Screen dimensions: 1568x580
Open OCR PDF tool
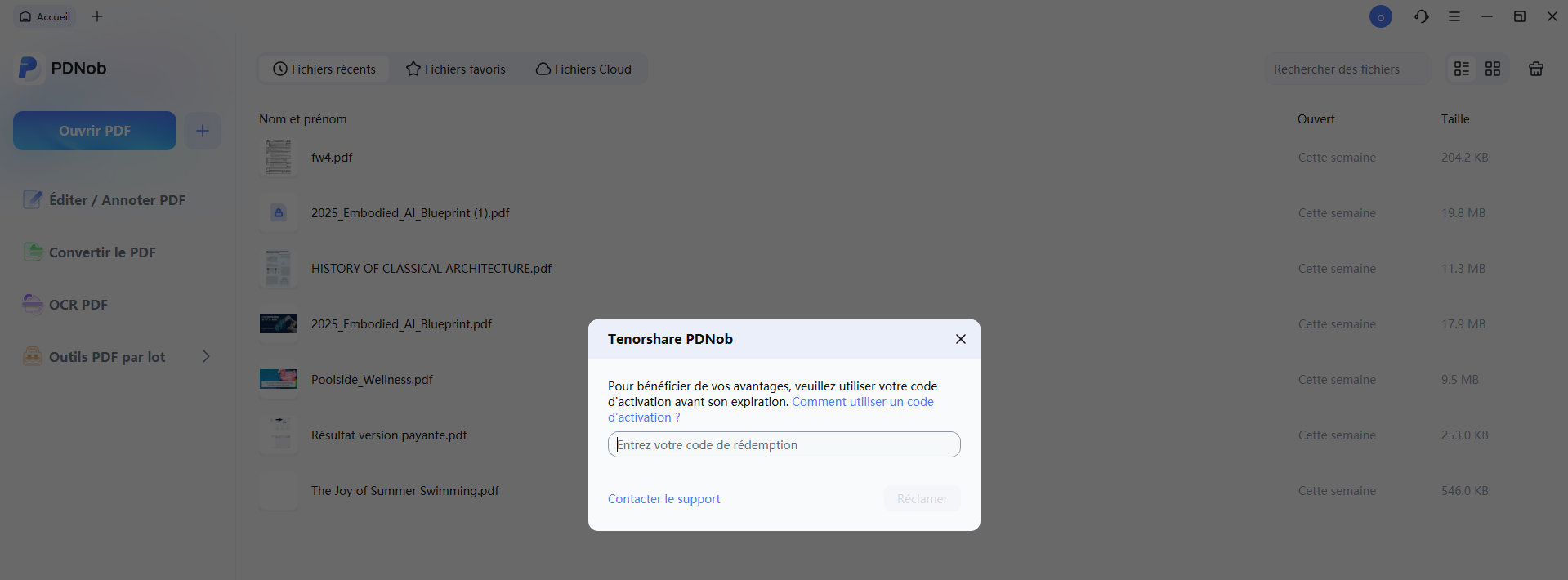pyautogui.click(x=65, y=305)
